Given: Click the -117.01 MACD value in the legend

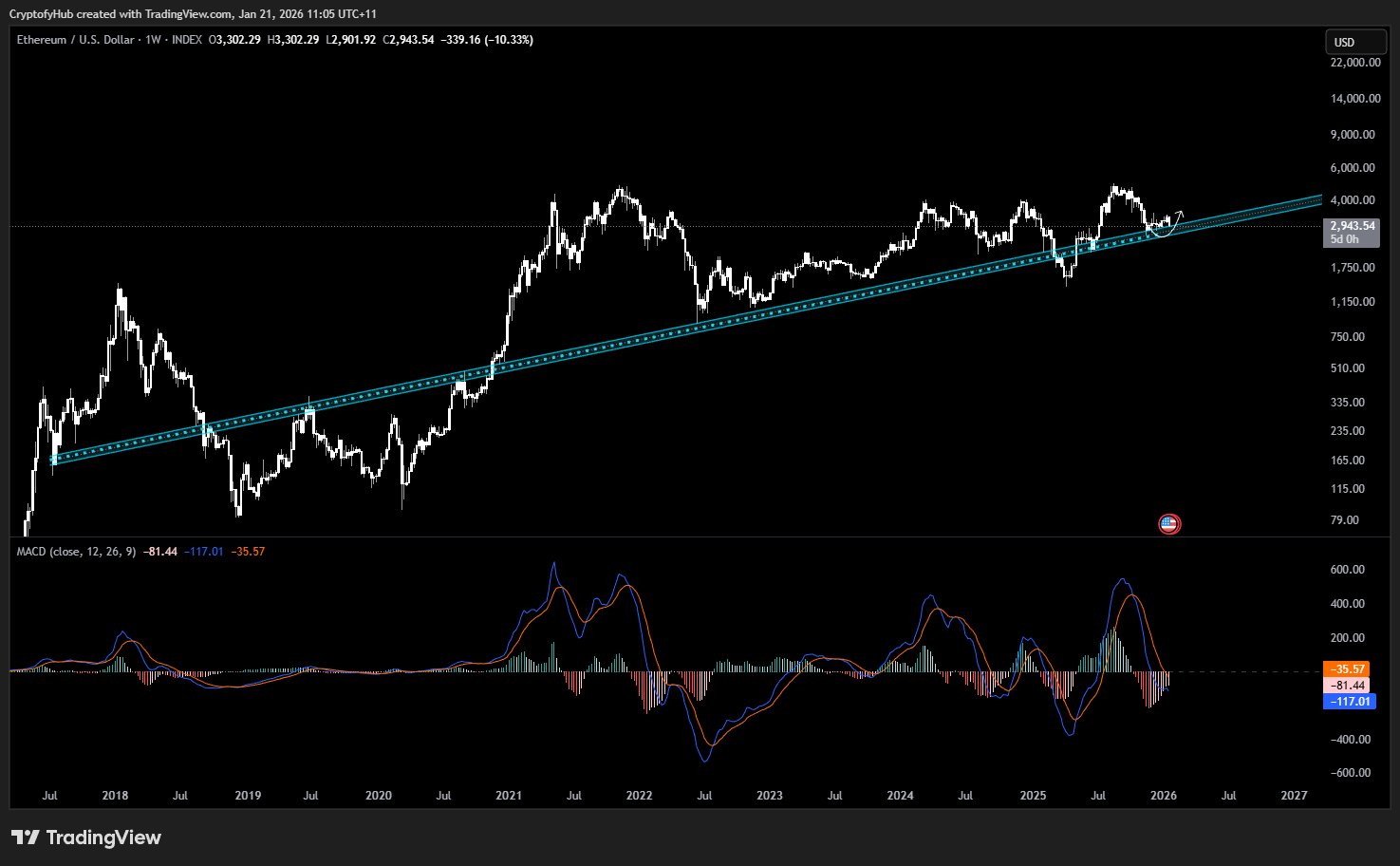Looking at the screenshot, I should click(x=204, y=552).
